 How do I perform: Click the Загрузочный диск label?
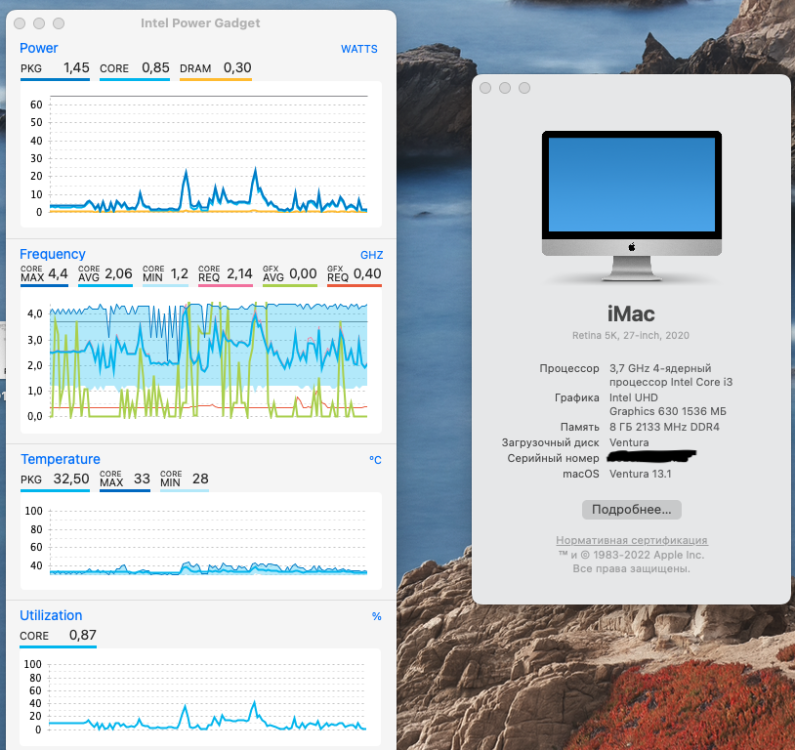(550, 442)
